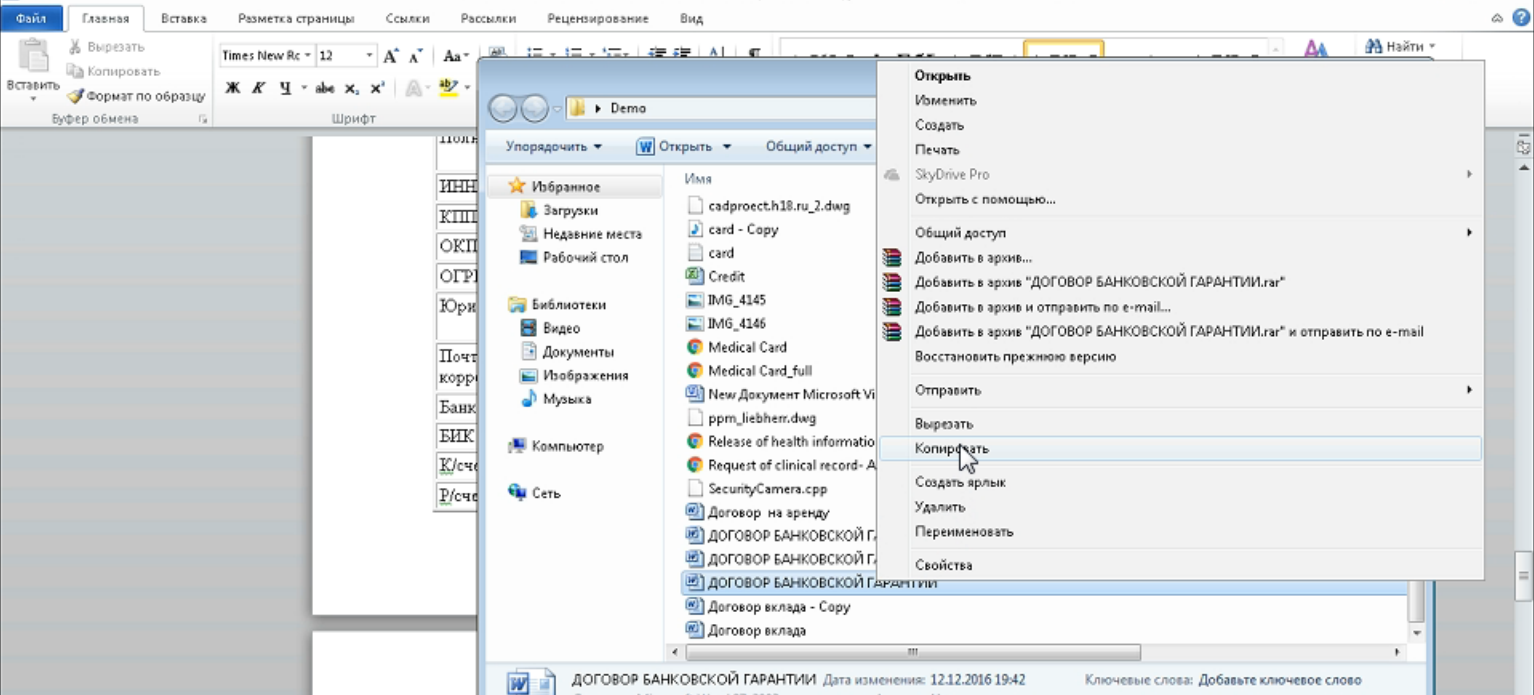1534x695 pixels.
Task: Click Explorer Back navigation arrow
Action: coord(503,107)
